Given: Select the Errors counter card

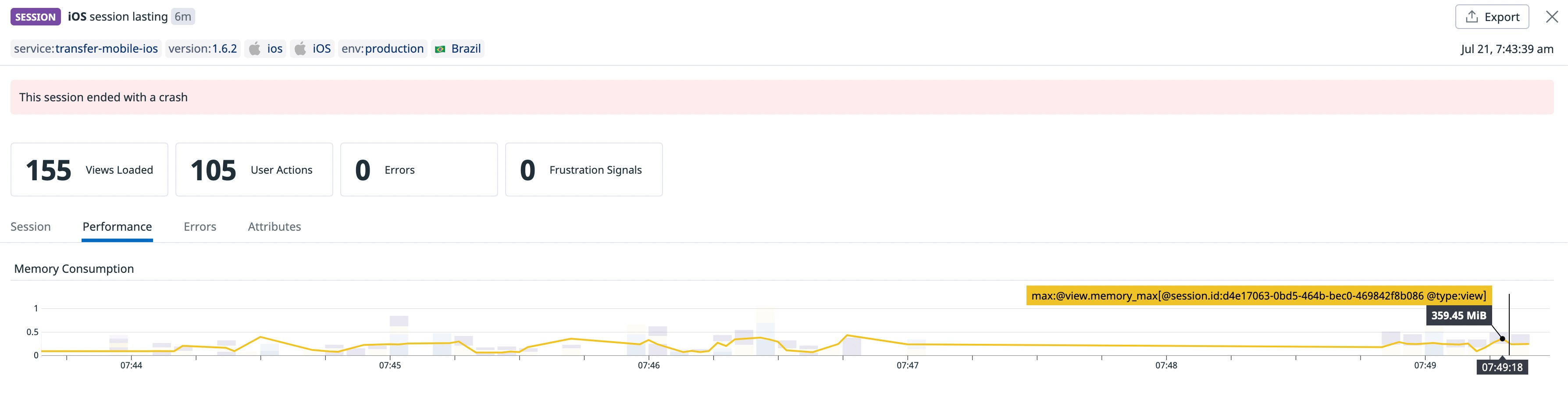Looking at the screenshot, I should [x=419, y=169].
